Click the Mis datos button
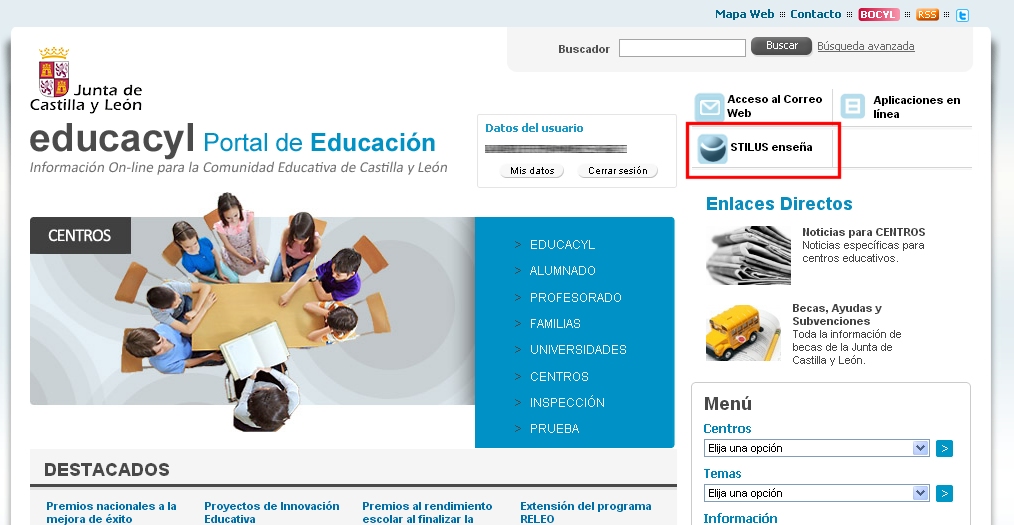Viewport: 1014px width, 525px height. 532,171
